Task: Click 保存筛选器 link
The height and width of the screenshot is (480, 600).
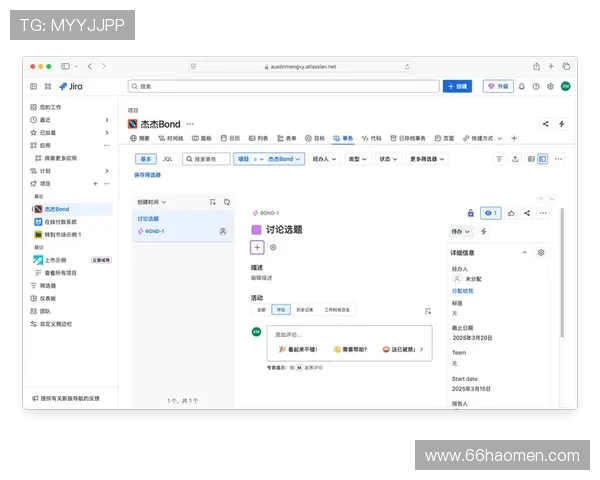Action: [x=147, y=175]
